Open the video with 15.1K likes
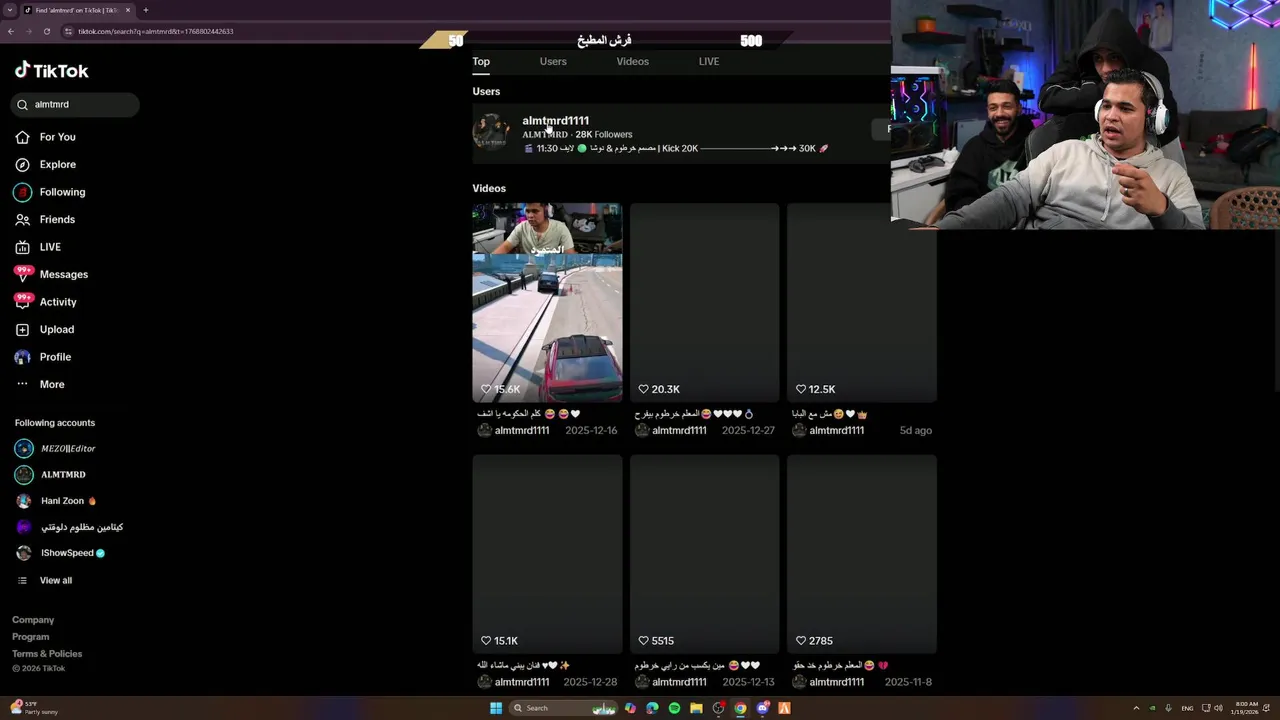 click(547, 554)
